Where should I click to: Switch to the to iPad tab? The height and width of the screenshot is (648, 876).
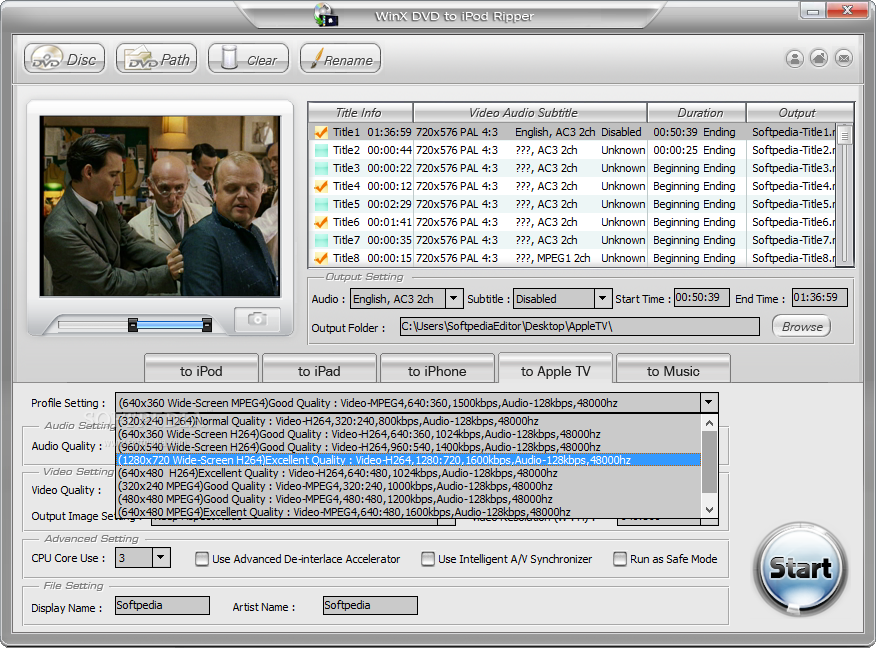tap(319, 370)
